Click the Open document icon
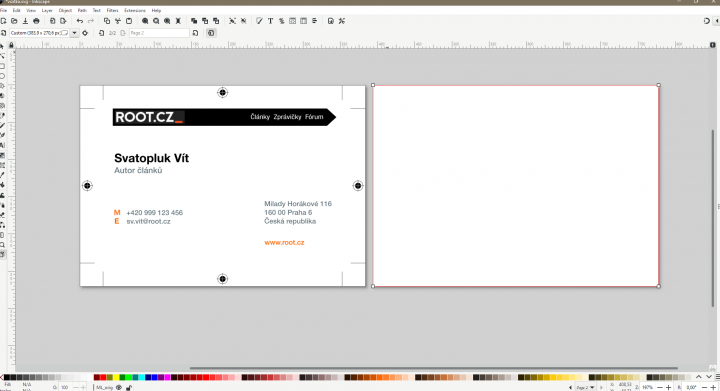The image size is (720, 391). [x=14, y=21]
